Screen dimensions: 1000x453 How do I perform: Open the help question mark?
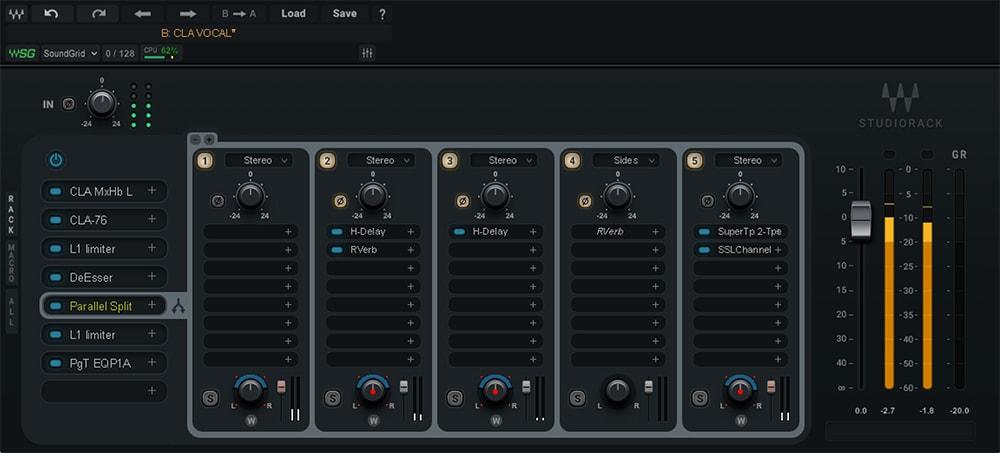click(382, 14)
